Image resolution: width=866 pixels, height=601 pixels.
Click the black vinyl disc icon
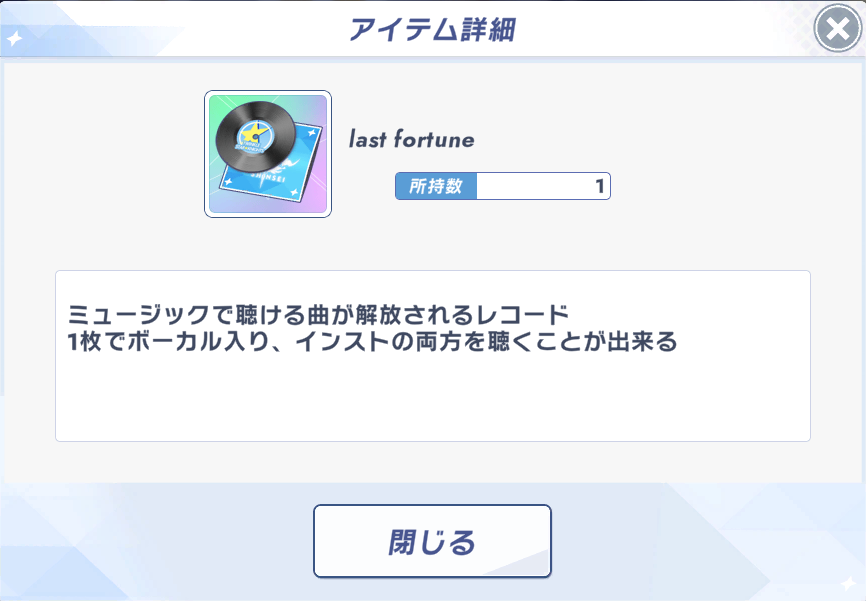tap(252, 134)
